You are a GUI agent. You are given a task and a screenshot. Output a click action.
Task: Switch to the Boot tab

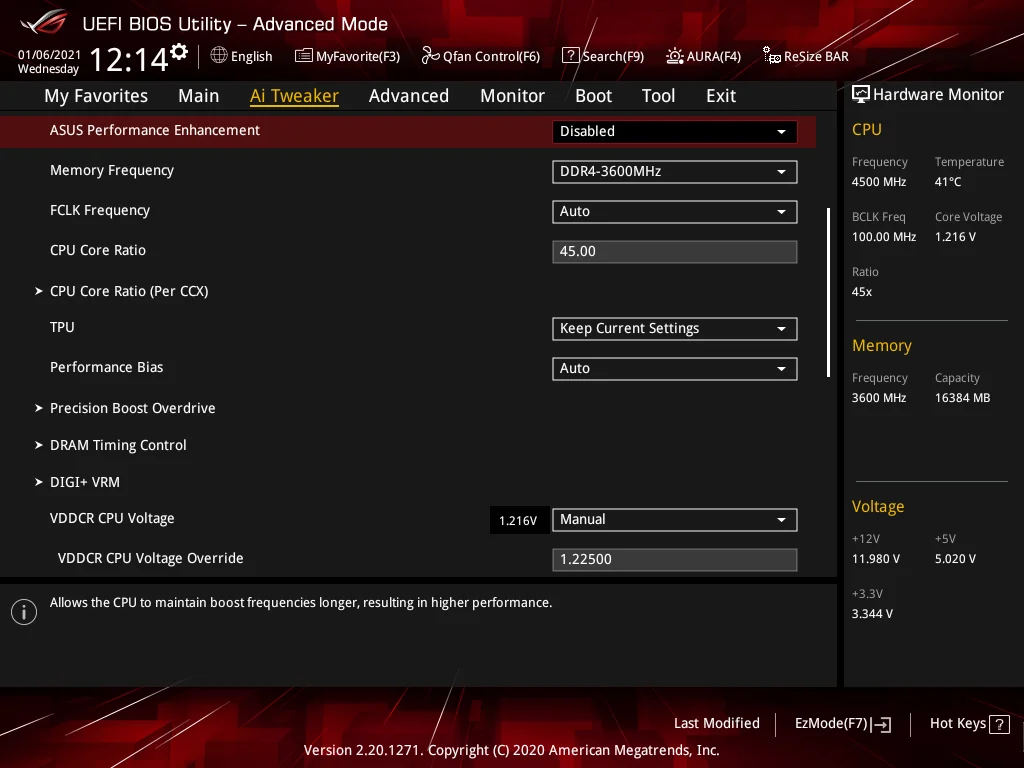[593, 96]
